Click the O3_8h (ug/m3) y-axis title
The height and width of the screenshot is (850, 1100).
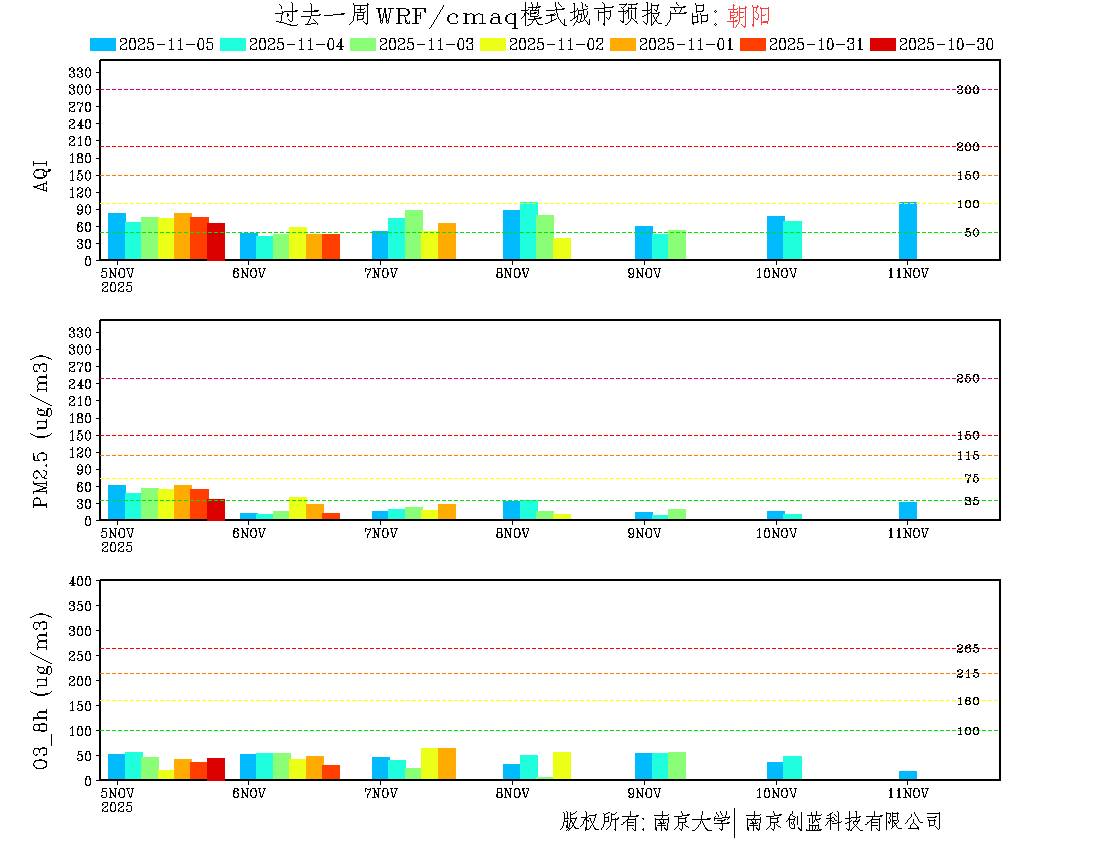coord(42,690)
